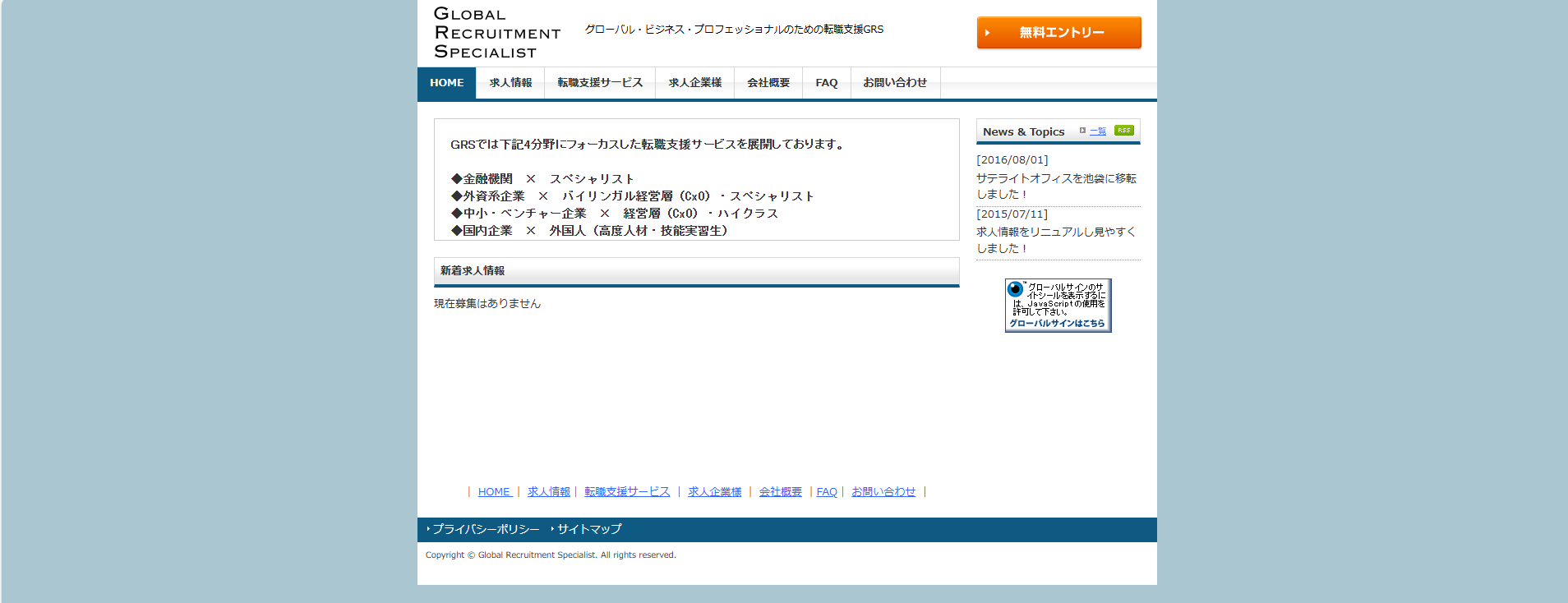This screenshot has width=1568, height=603.
Task: Select the 会社概要 navigation tab
Action: [x=768, y=83]
